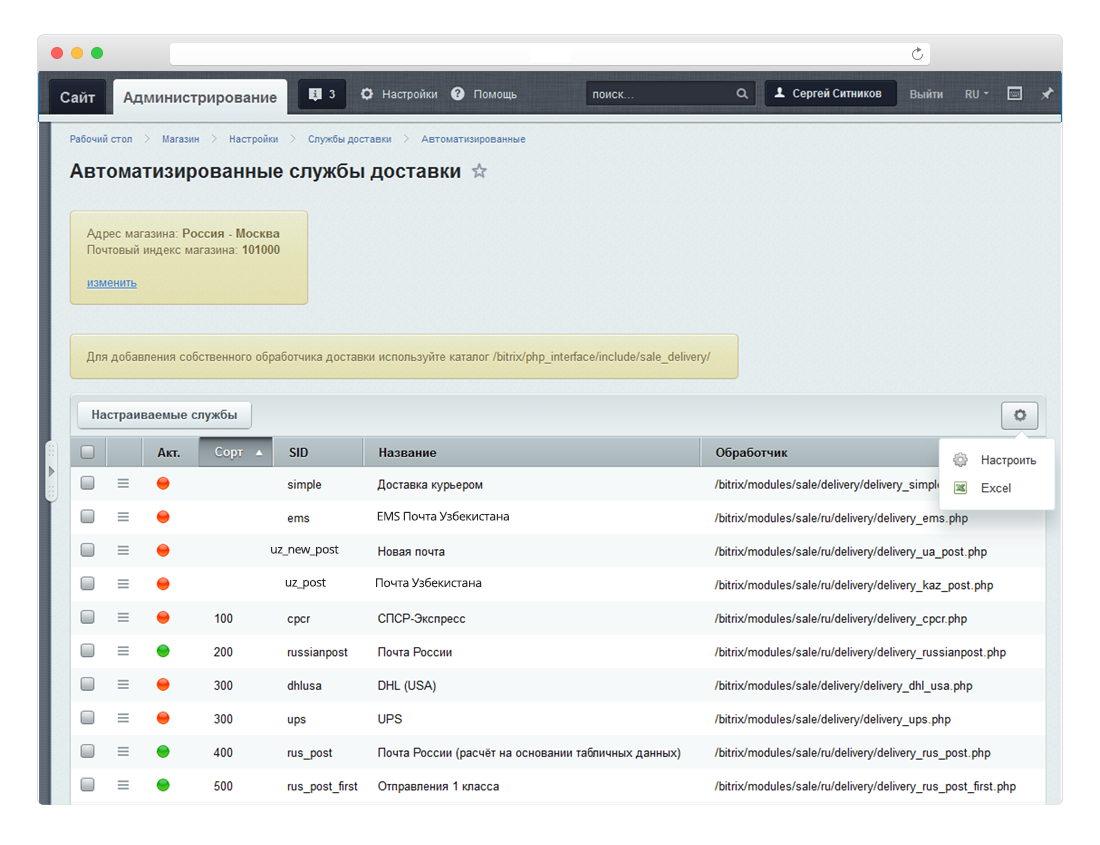Click the gear settings icon above table
This screenshot has height=845, width=1100.
[x=1019, y=415]
